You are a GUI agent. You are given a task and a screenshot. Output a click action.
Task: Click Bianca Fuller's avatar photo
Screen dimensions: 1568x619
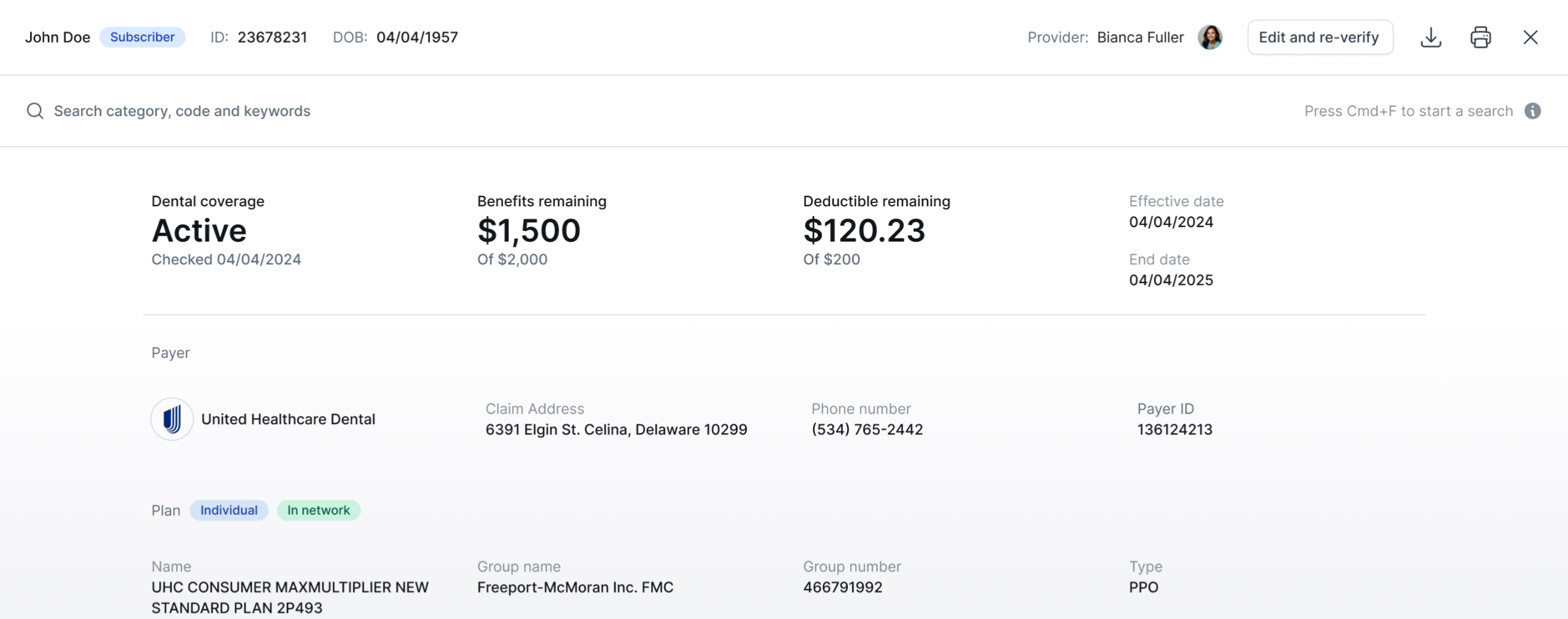coord(1209,37)
